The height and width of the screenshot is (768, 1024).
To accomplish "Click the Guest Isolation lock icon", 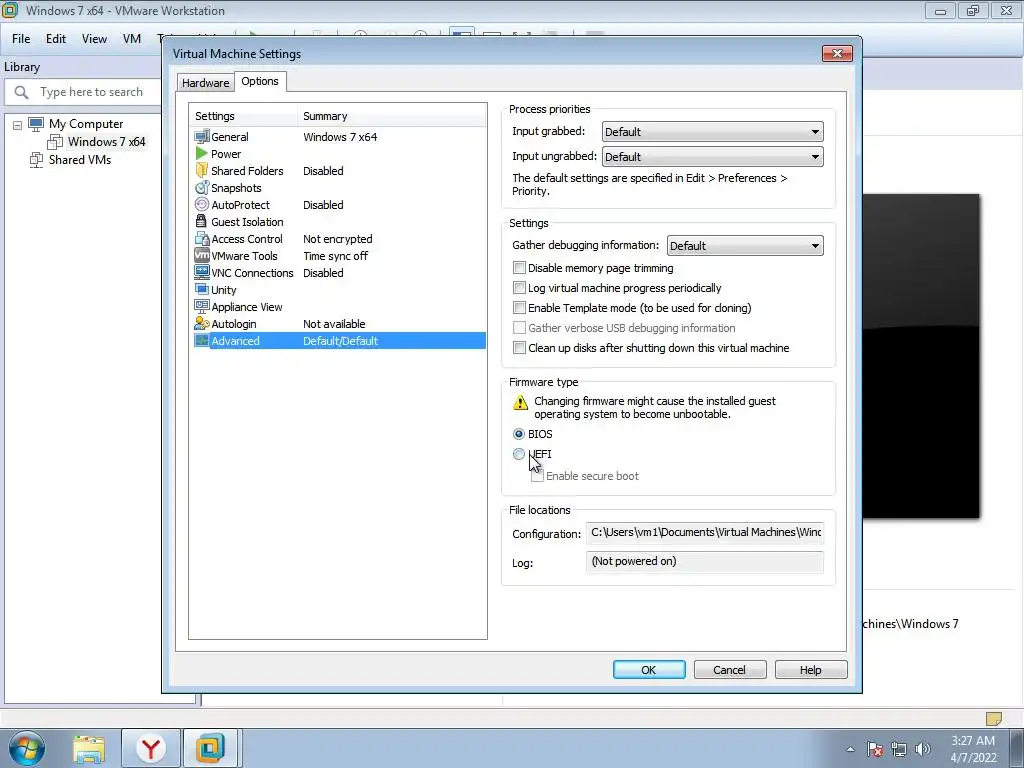I will click(x=201, y=221).
